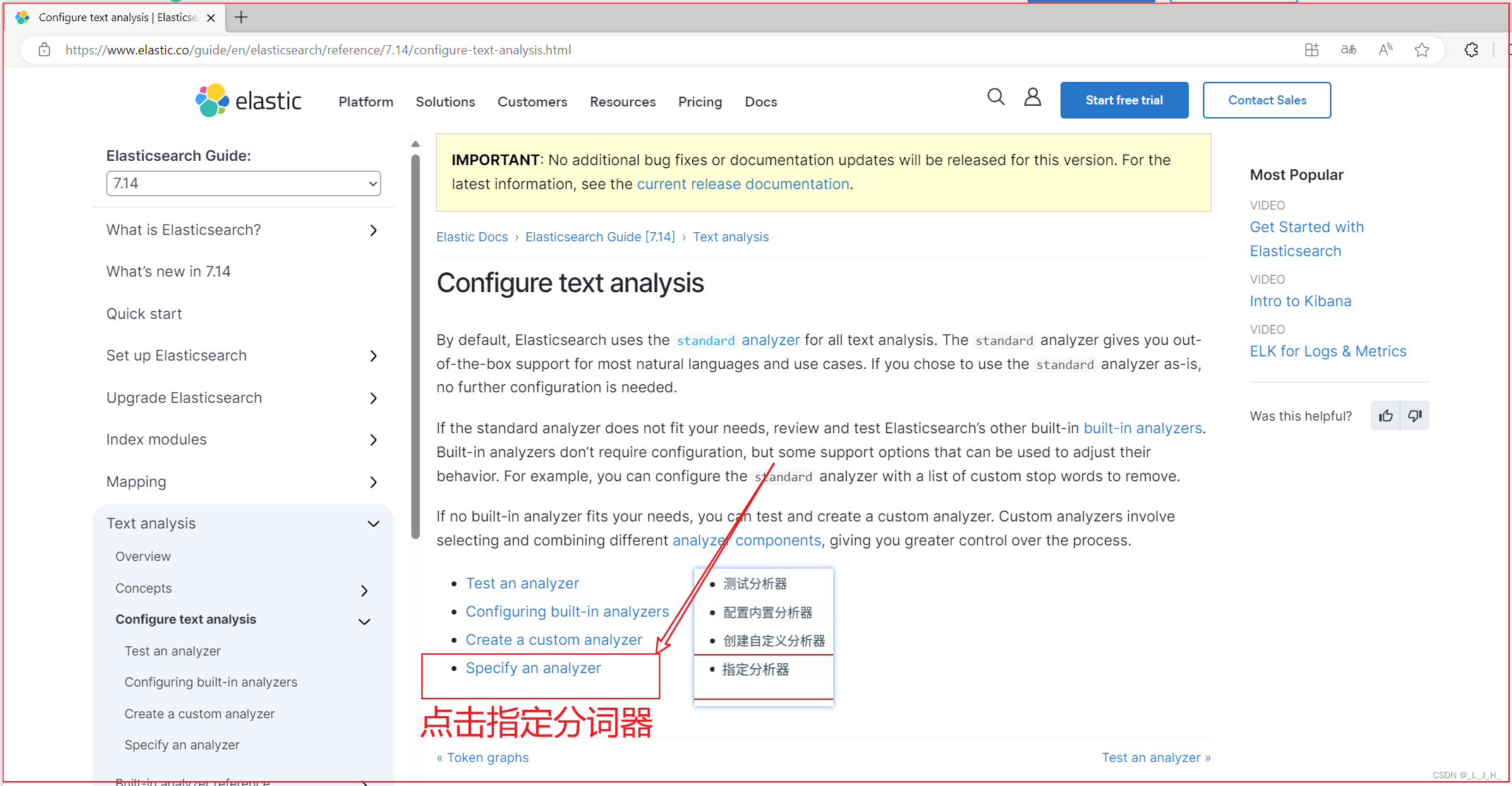Image resolution: width=1512 pixels, height=786 pixels.
Task: Select What's new in 7.14
Action: tap(169, 272)
